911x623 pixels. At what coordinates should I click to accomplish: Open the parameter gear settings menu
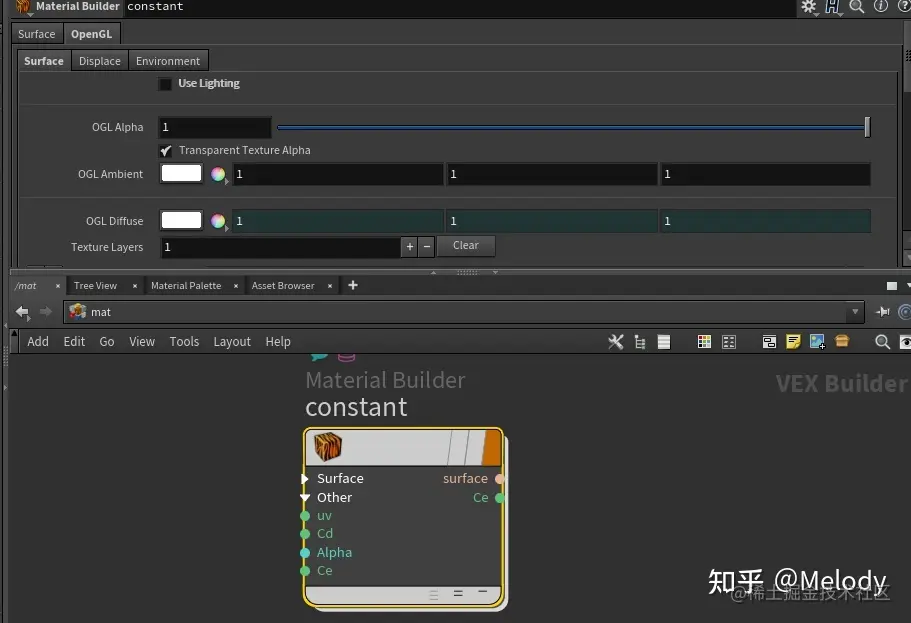pos(809,6)
